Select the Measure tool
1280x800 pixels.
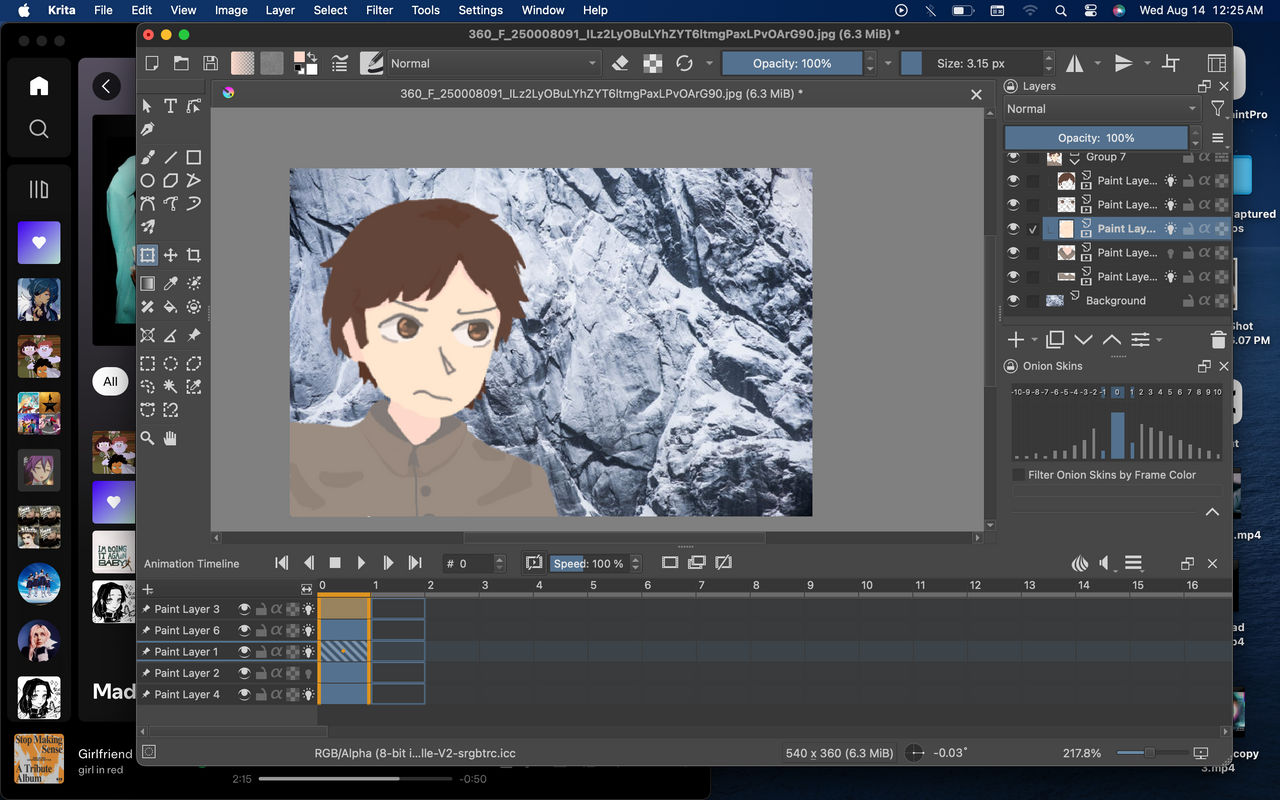(171, 335)
